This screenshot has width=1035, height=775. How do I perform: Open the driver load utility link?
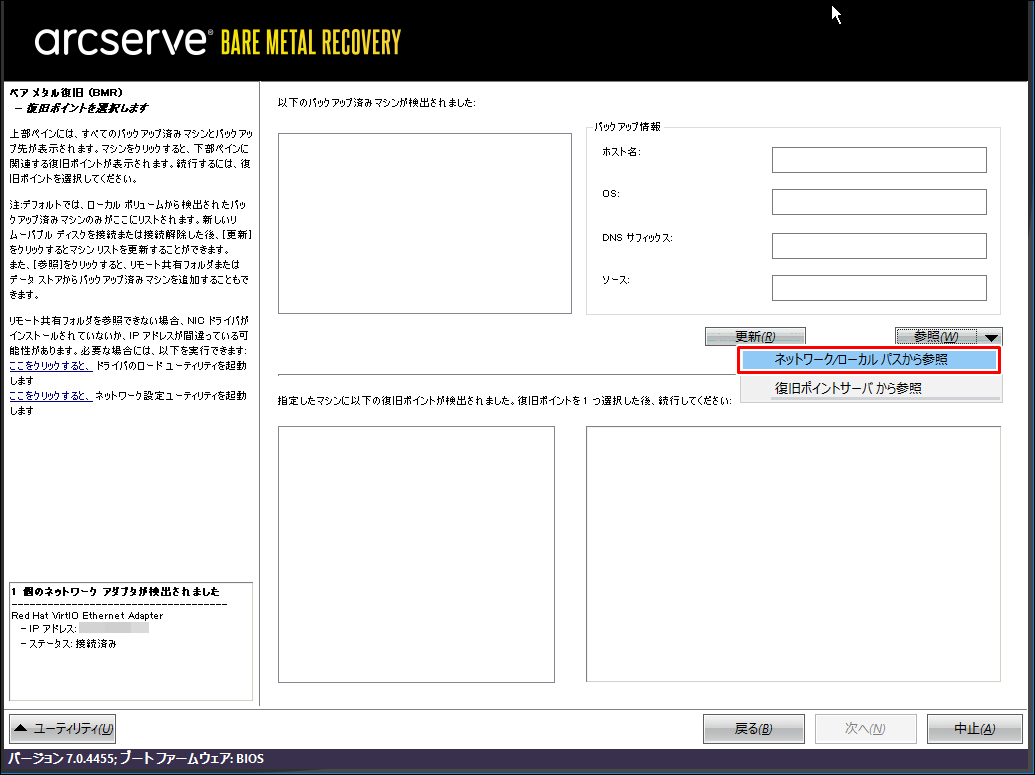(x=51, y=366)
